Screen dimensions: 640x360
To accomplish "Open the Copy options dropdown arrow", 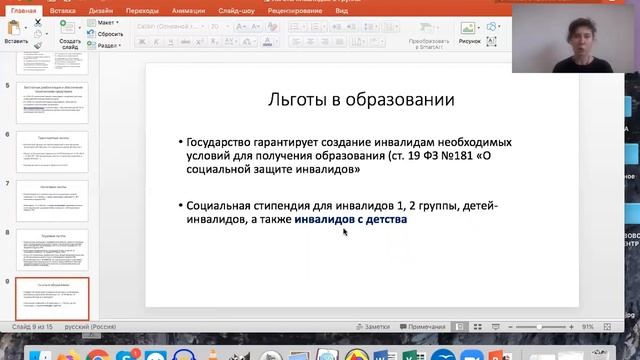I will coord(47,34).
